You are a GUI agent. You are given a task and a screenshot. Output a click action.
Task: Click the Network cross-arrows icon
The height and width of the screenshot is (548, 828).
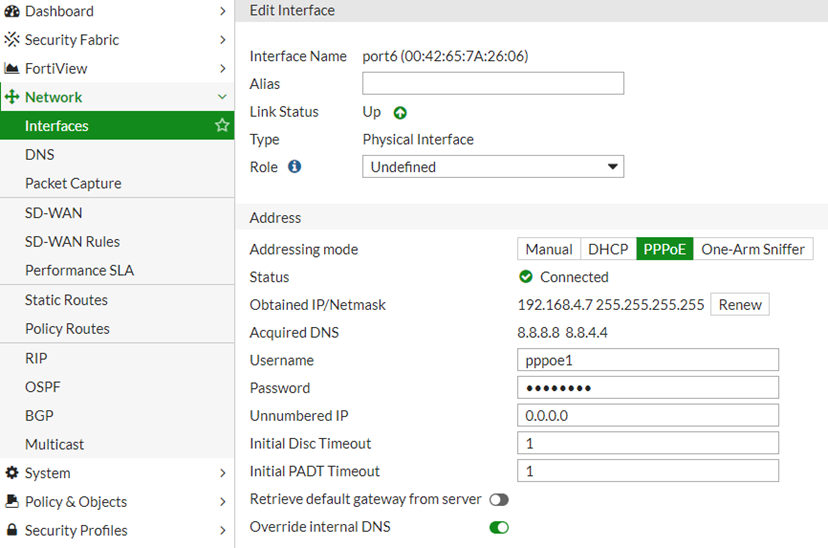tap(12, 97)
